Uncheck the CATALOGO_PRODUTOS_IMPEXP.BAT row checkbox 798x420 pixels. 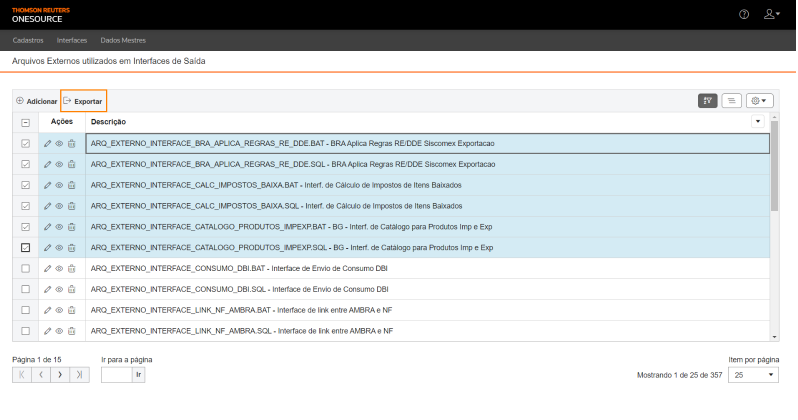[x=25, y=227]
